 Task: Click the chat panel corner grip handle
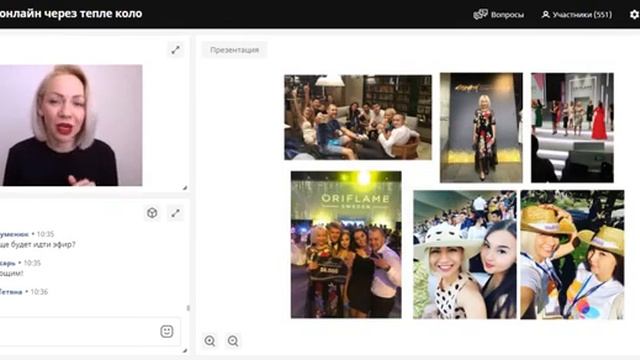pyautogui.click(x=184, y=350)
